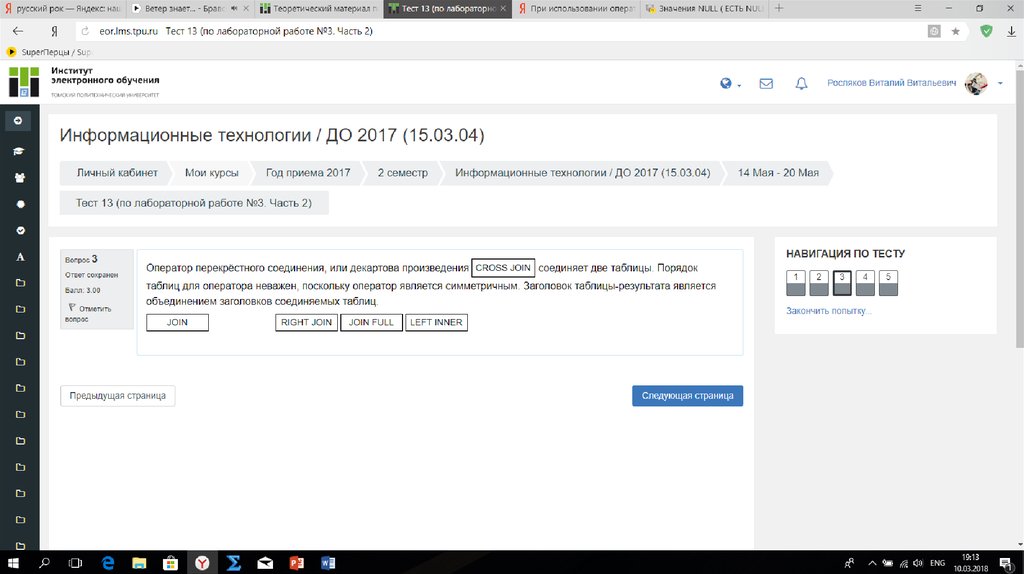Open profile link Росляков Виталий Витальевич
The width and height of the screenshot is (1024, 574).
tap(891, 83)
